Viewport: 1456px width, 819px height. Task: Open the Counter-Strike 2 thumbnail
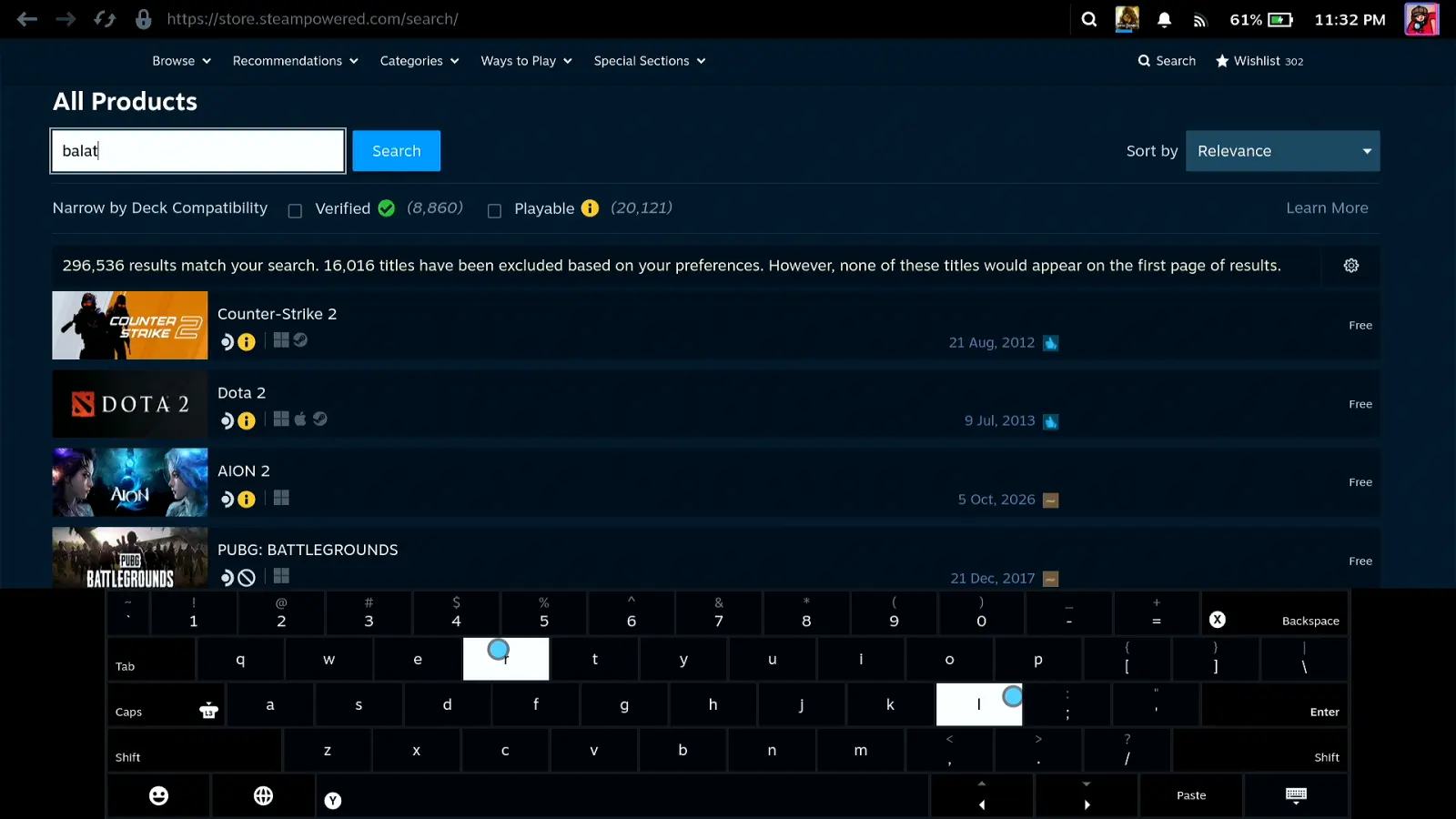(130, 326)
